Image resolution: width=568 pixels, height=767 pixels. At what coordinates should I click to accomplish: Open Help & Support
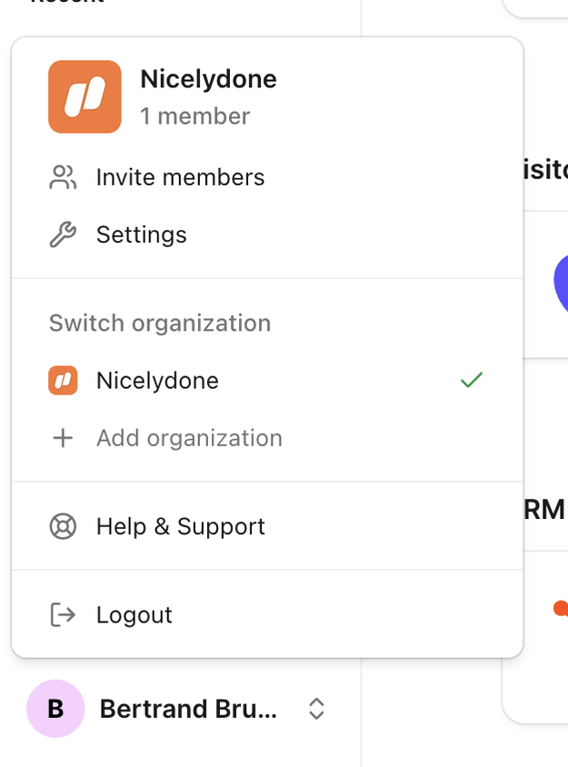point(267,526)
